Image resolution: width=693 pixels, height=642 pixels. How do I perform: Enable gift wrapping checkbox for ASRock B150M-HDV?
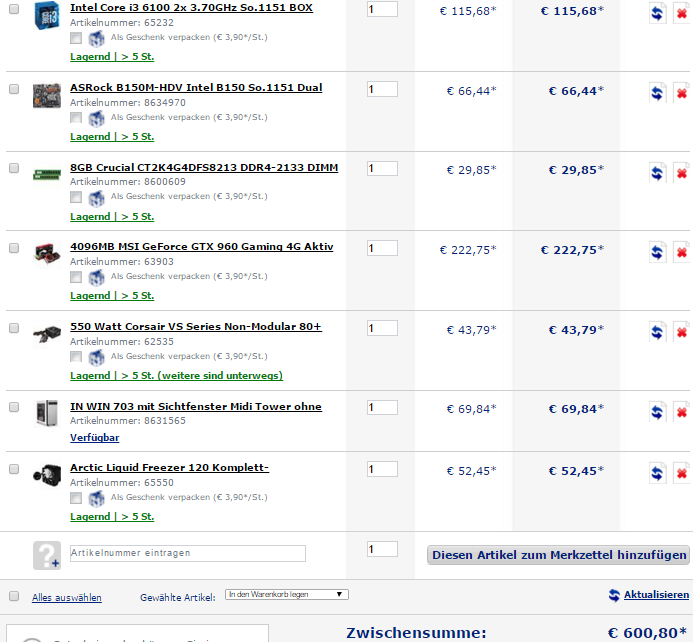pos(76,118)
